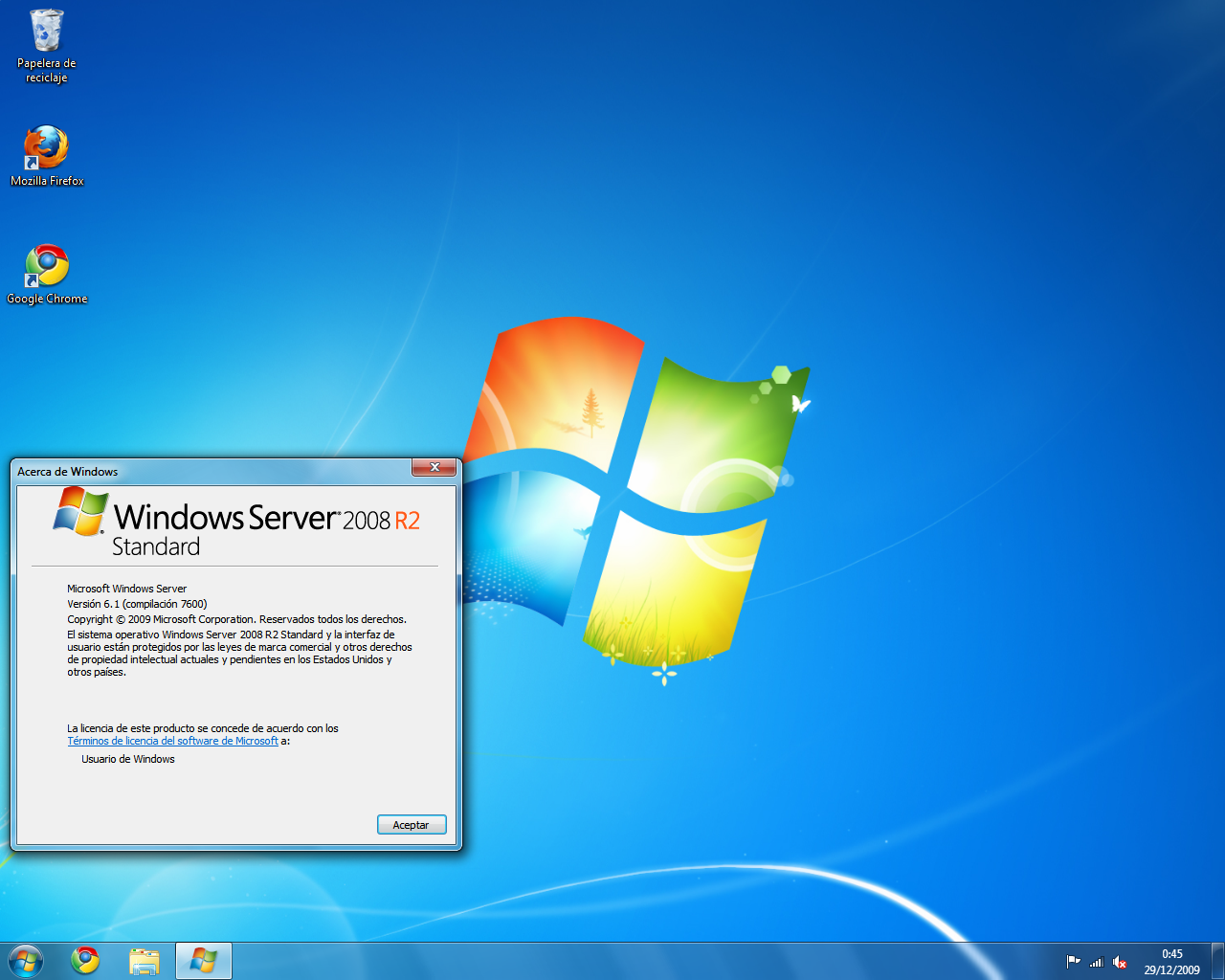The height and width of the screenshot is (980, 1225).
Task: Launch Mozilla Firefox from the desktop
Action: [46, 148]
